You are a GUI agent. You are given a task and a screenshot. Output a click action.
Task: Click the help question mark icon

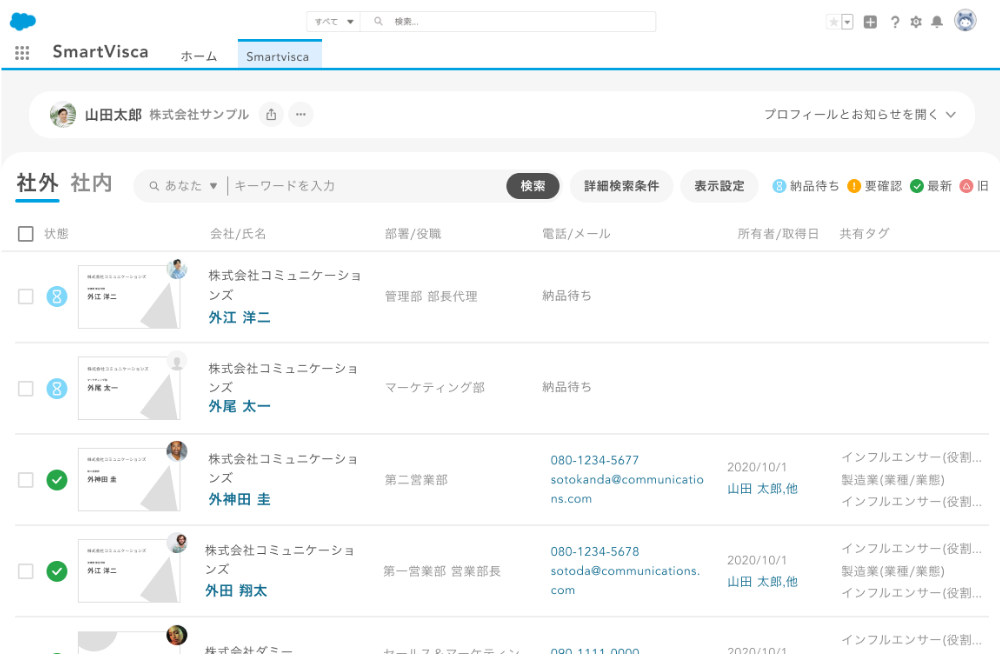(x=895, y=22)
